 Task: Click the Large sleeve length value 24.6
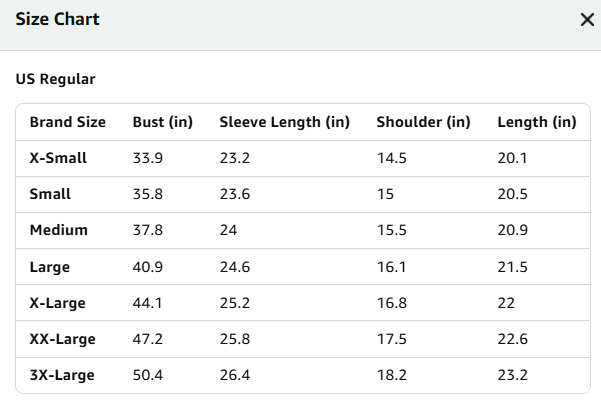(235, 267)
